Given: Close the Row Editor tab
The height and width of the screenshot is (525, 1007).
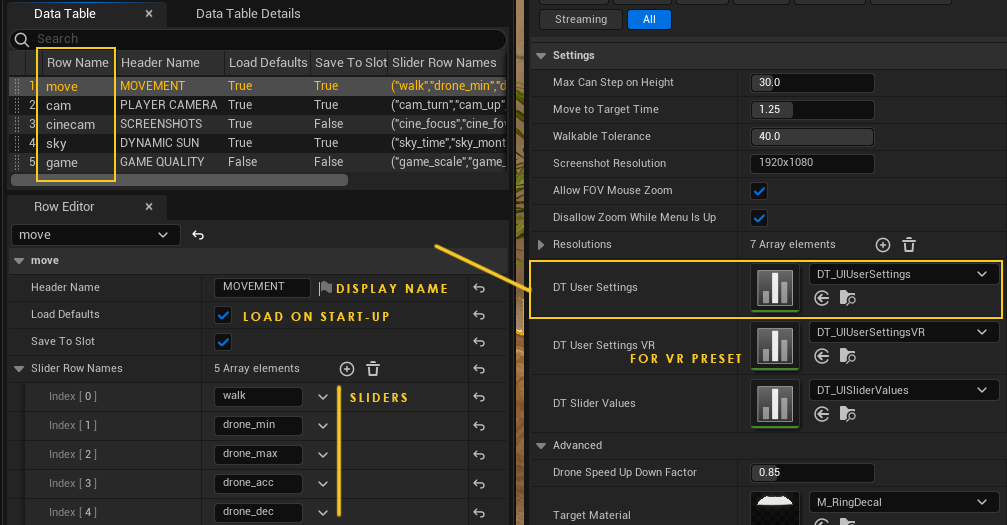Looking at the screenshot, I should pos(149,207).
